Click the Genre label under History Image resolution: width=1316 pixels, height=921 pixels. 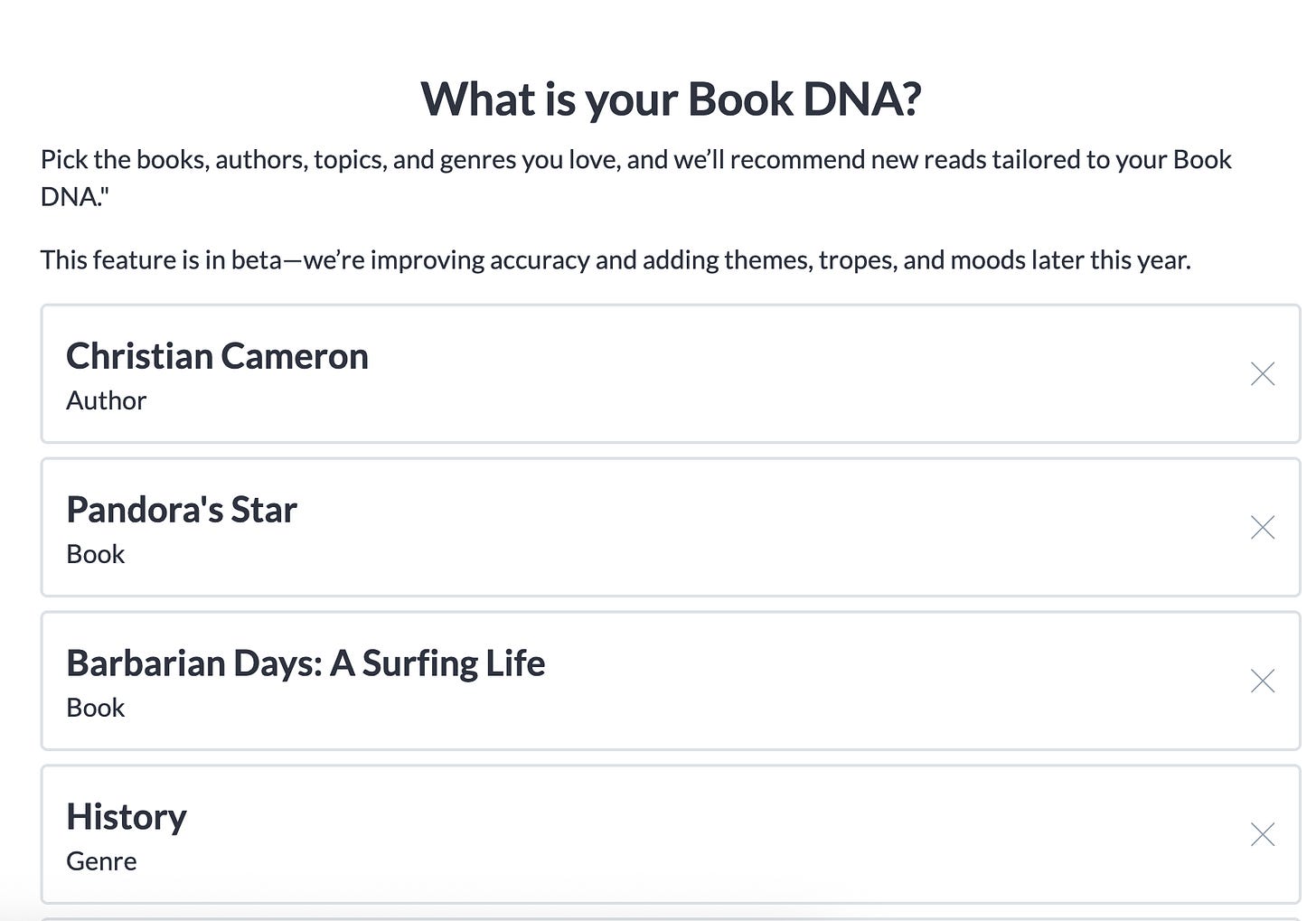tap(101, 861)
